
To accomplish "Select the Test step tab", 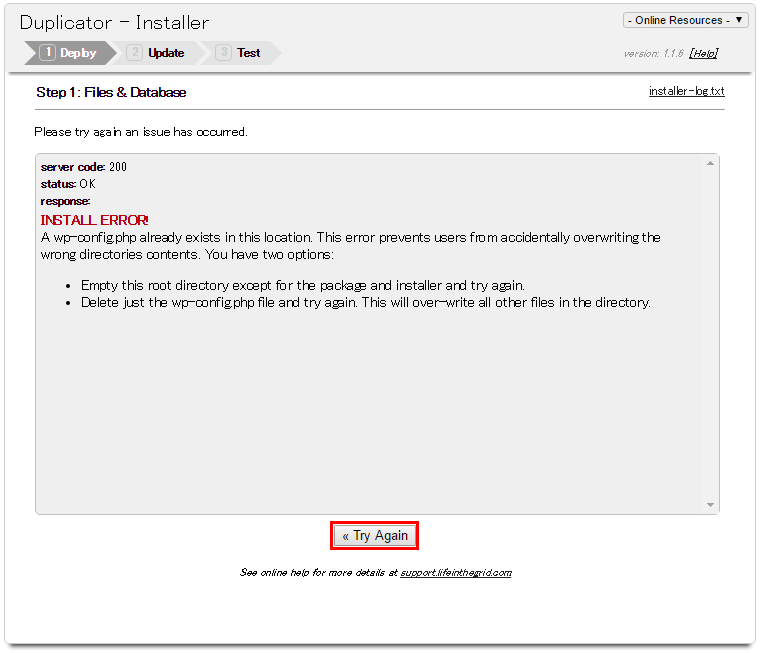I will click(x=240, y=53).
